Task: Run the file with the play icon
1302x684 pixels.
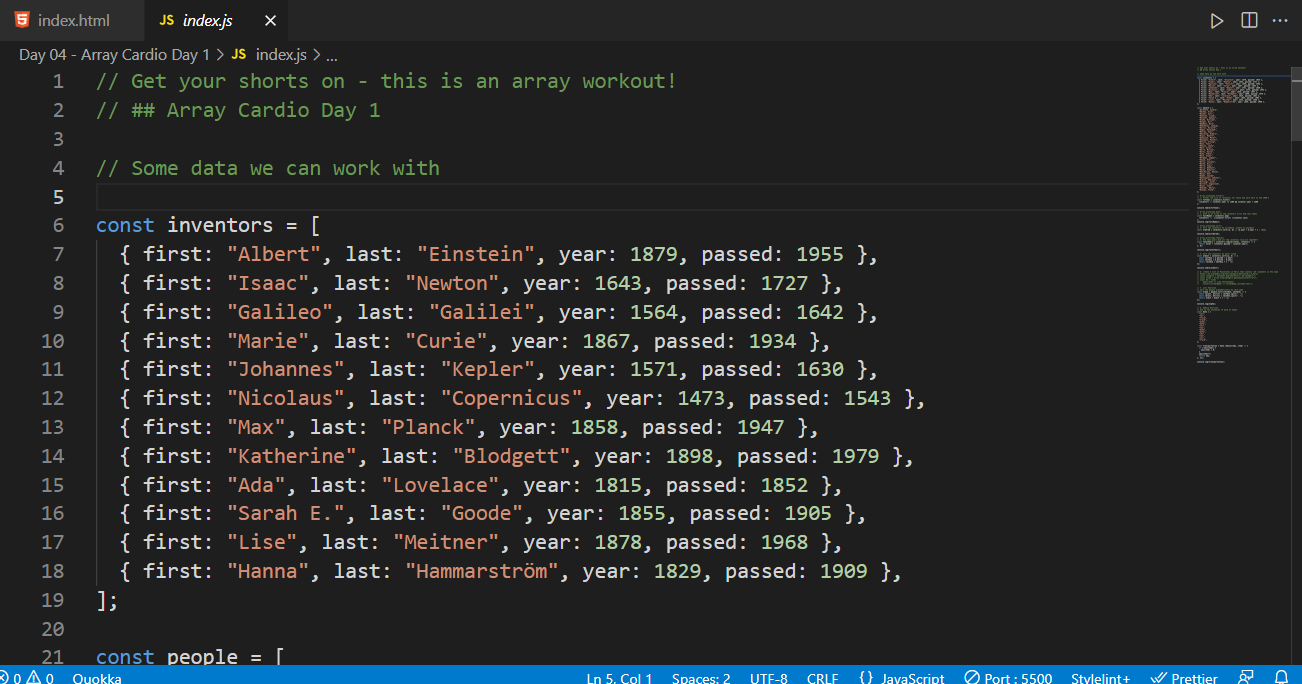Action: [x=1216, y=20]
